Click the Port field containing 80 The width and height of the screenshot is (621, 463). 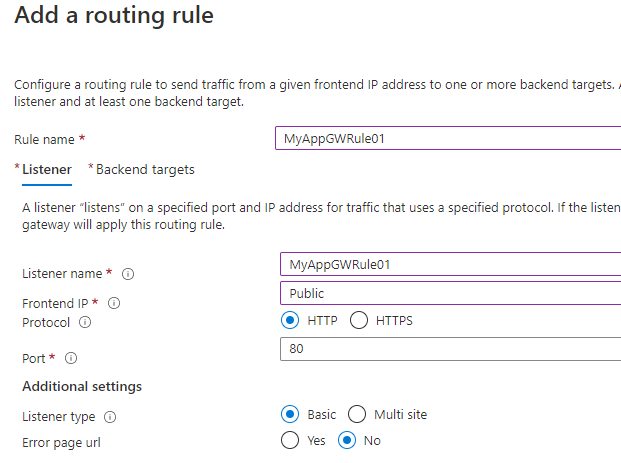(450, 349)
